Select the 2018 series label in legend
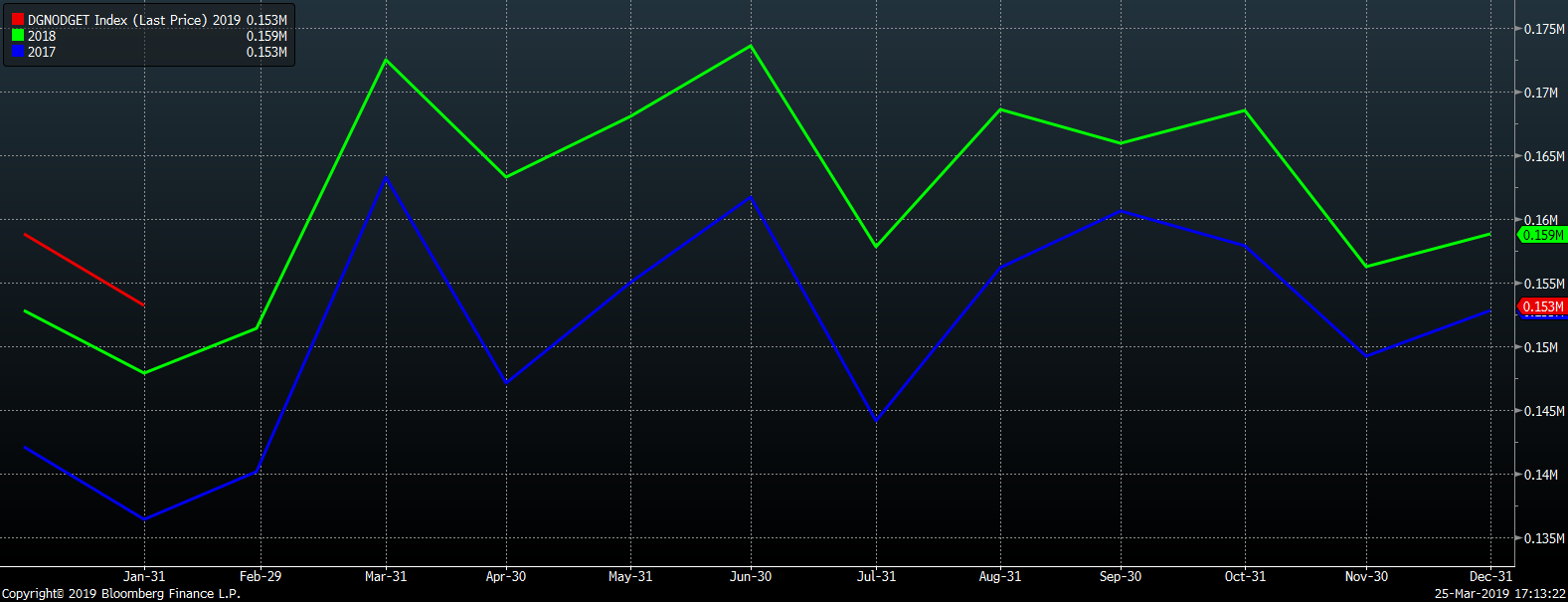The height and width of the screenshot is (602, 1568). tap(42, 36)
